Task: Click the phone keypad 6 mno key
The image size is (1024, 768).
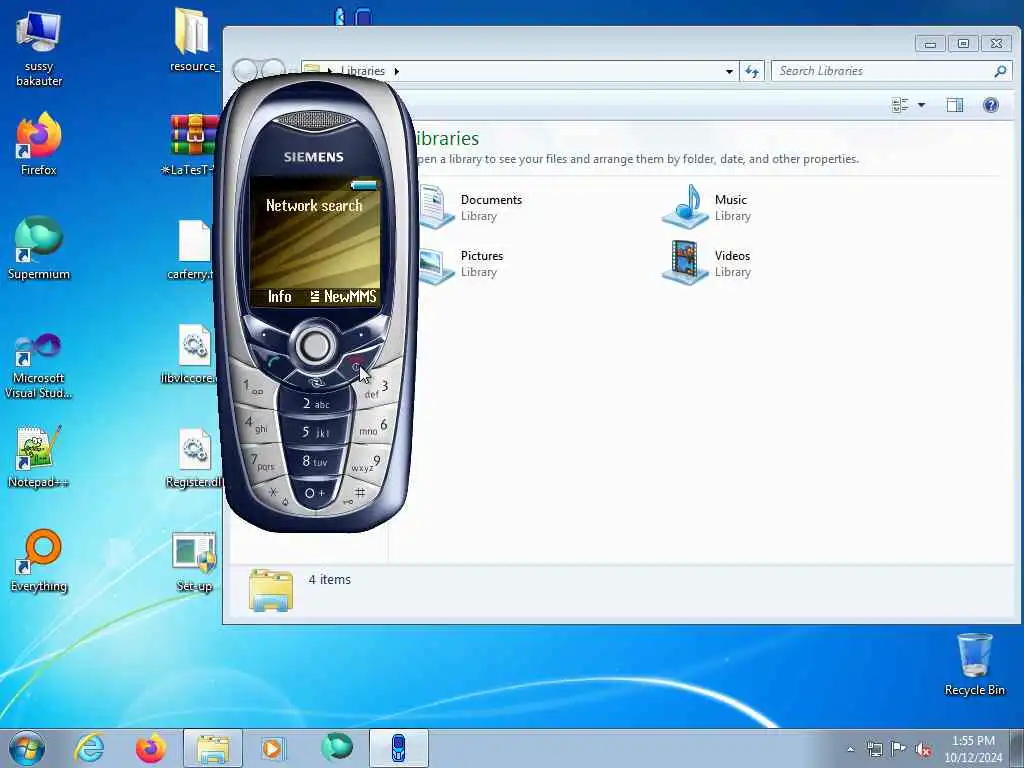Action: [x=374, y=428]
